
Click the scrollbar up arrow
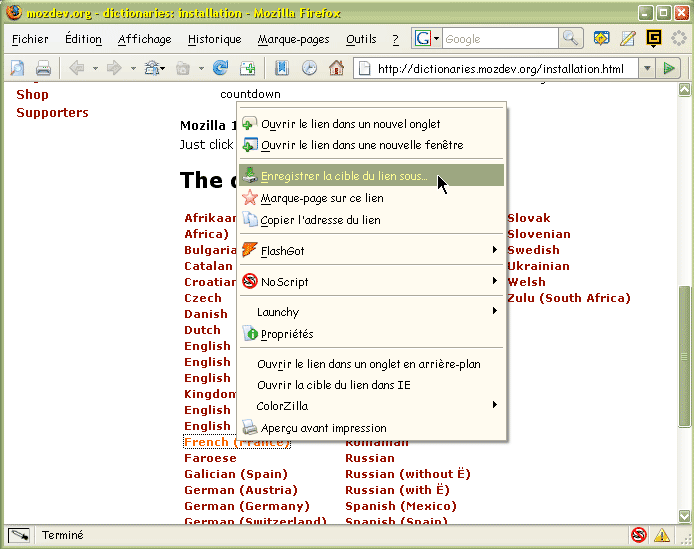[x=684, y=90]
